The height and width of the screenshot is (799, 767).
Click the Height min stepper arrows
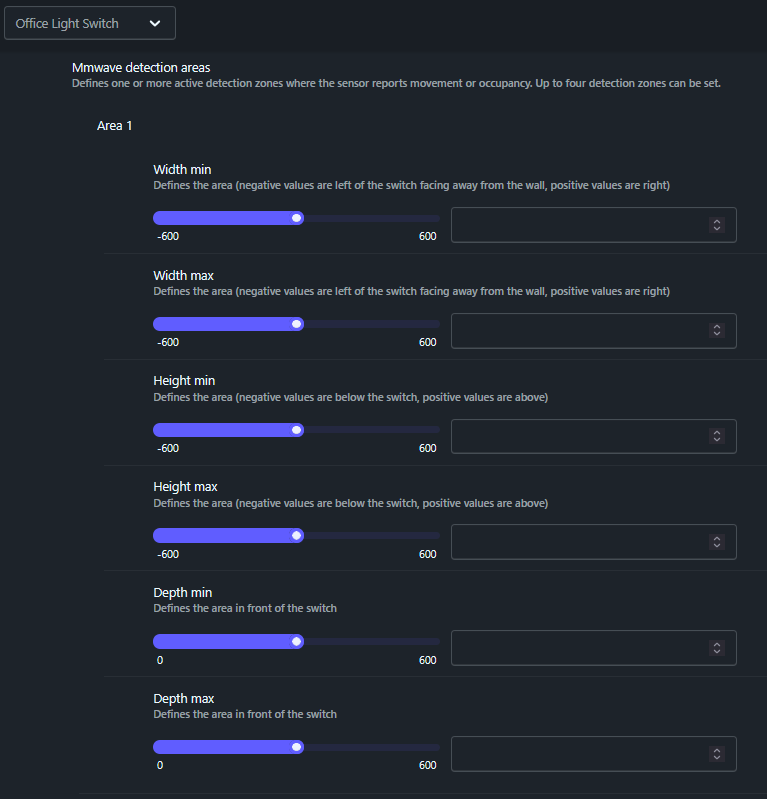716,437
